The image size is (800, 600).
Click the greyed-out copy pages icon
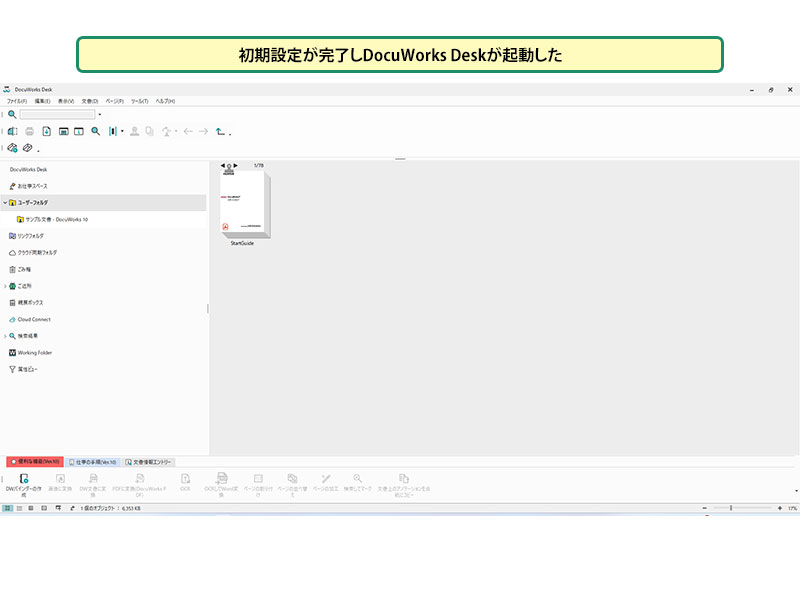149,131
